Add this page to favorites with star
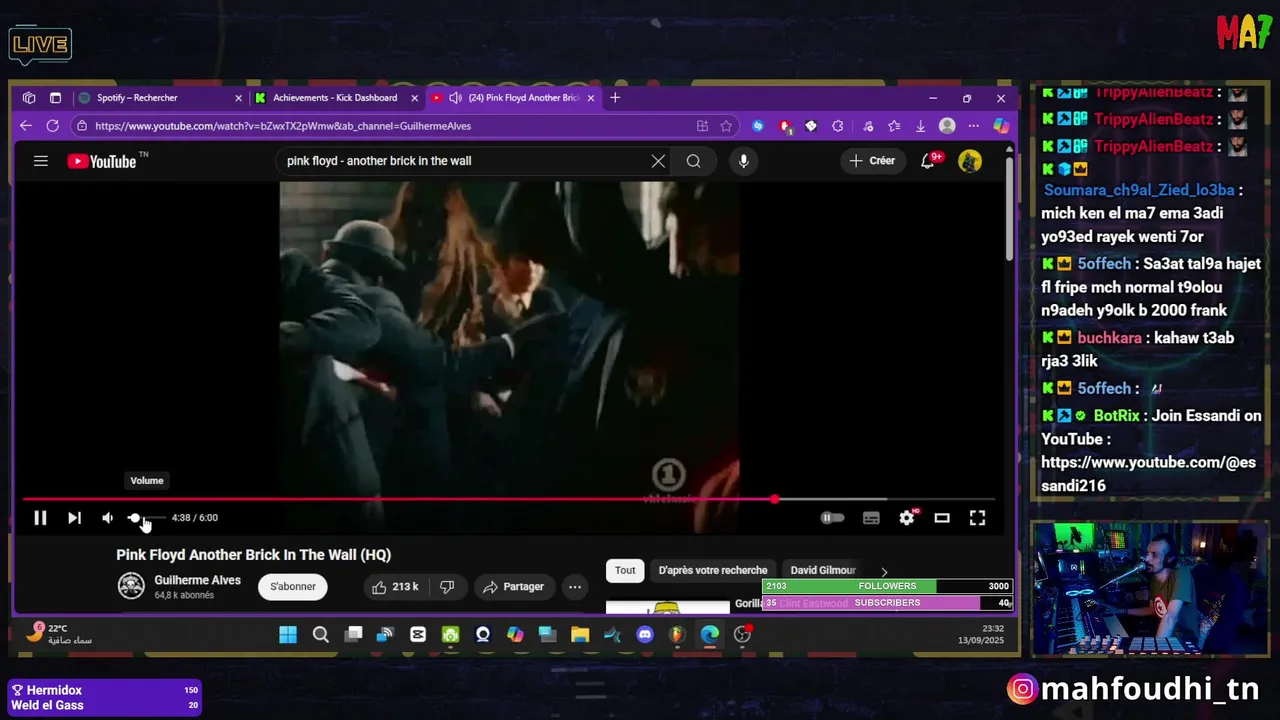Screen dimensions: 1280x720 coord(726,126)
